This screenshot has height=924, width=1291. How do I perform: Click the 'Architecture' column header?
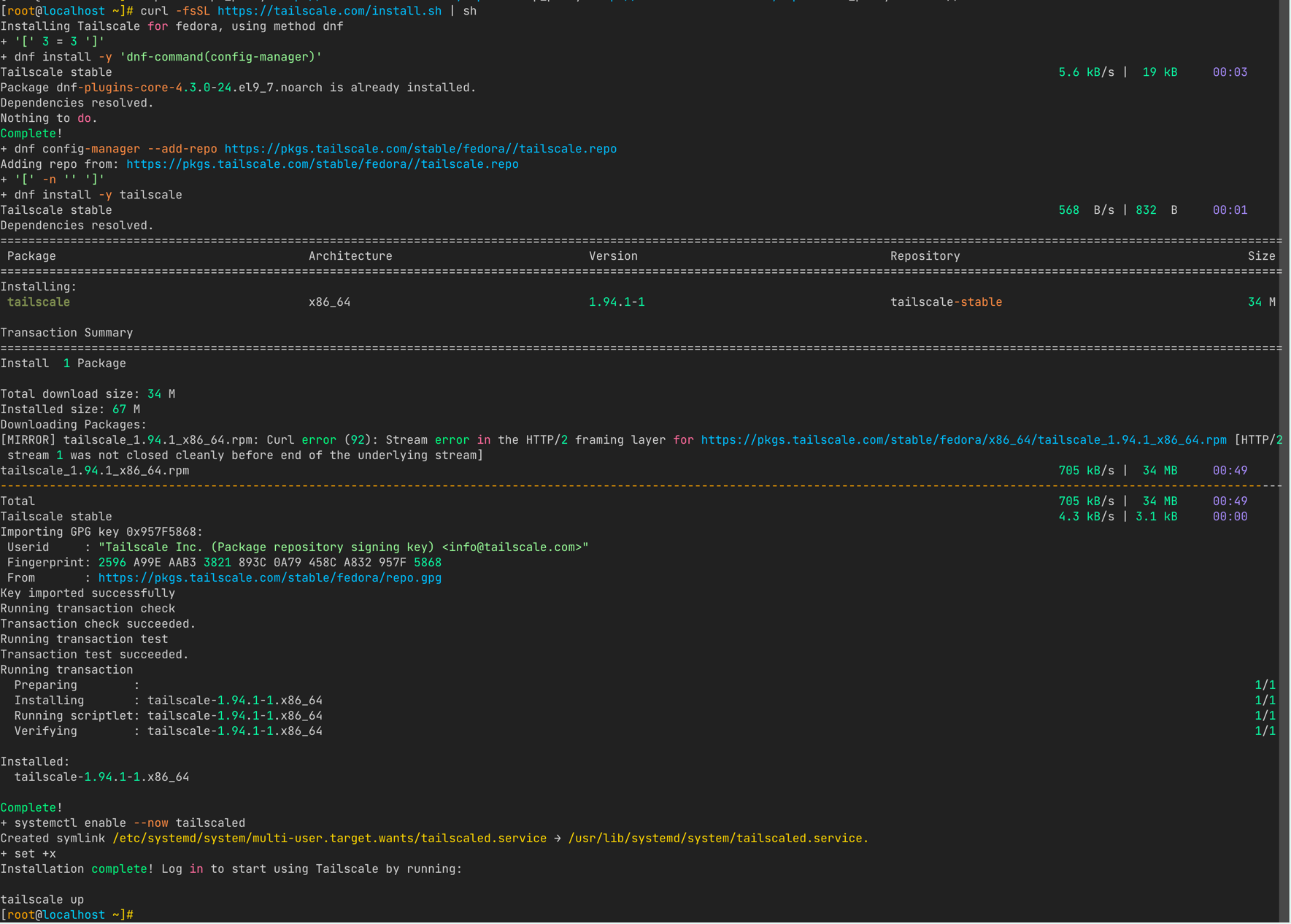[x=350, y=256]
